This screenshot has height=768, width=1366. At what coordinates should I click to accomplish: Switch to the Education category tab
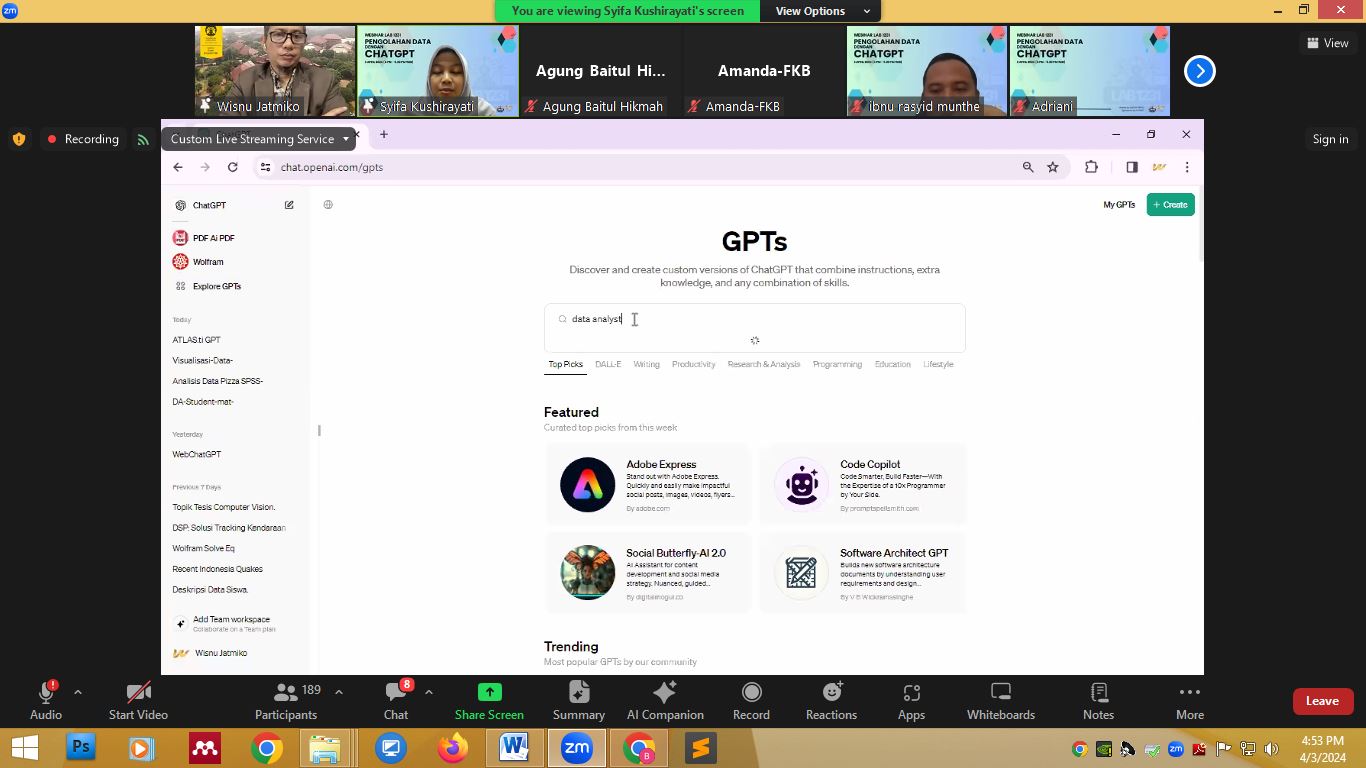point(892,364)
